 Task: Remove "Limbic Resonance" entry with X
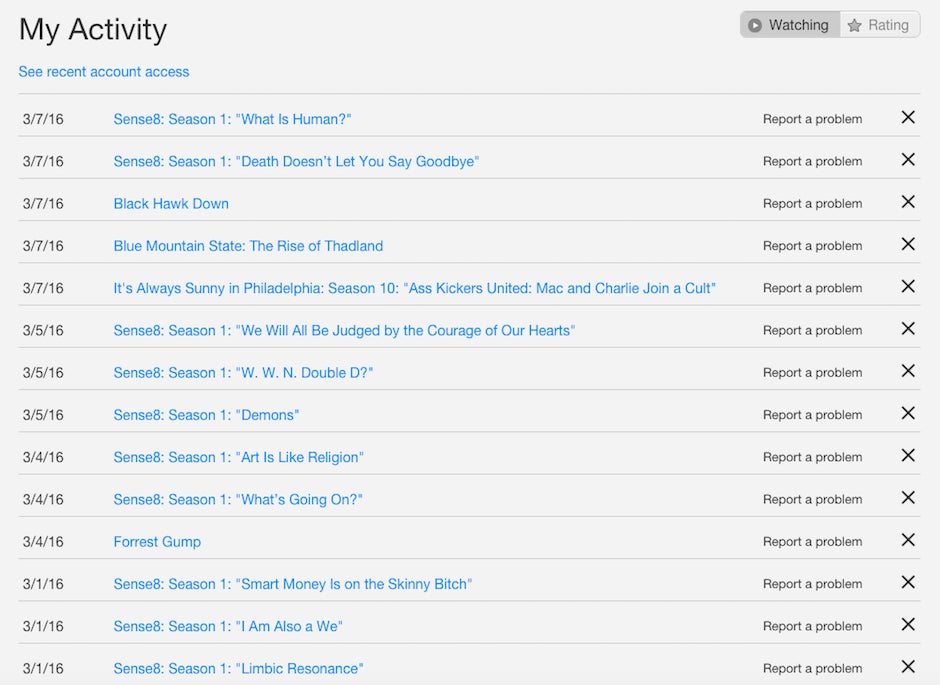(908, 667)
